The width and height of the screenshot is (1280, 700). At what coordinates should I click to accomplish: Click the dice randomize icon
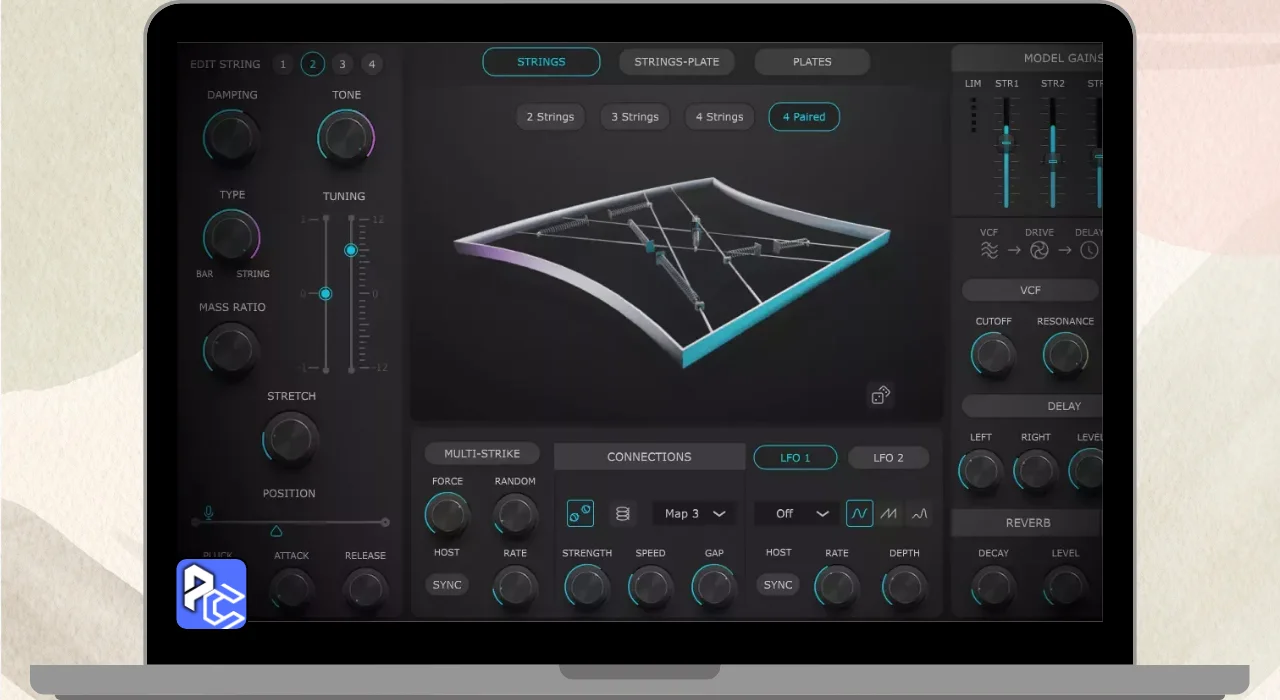click(879, 395)
